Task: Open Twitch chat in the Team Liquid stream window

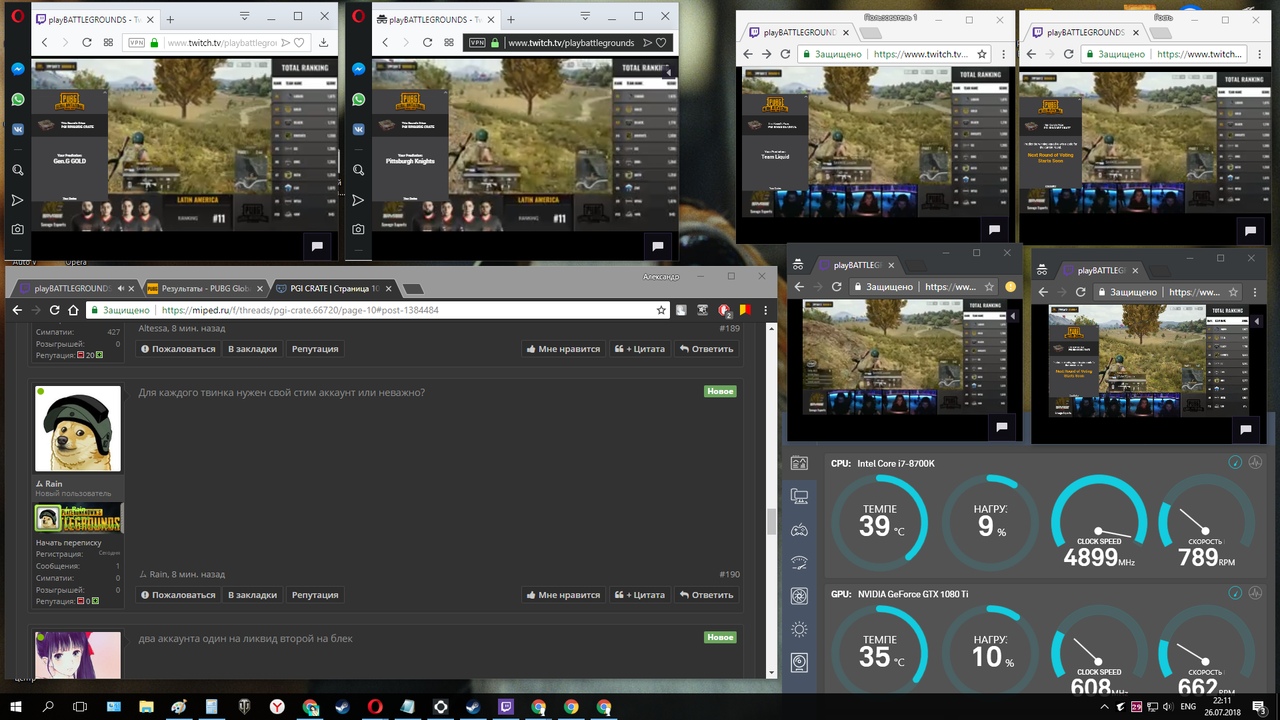Action: tap(994, 230)
